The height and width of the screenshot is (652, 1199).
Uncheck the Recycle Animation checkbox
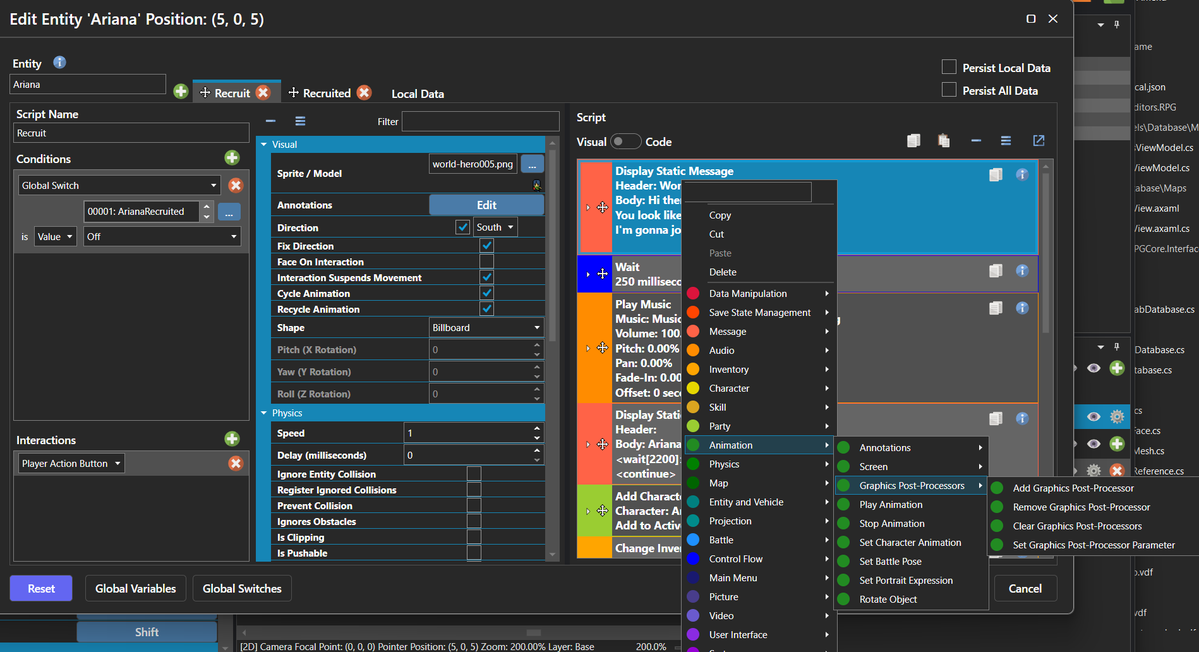coord(486,309)
